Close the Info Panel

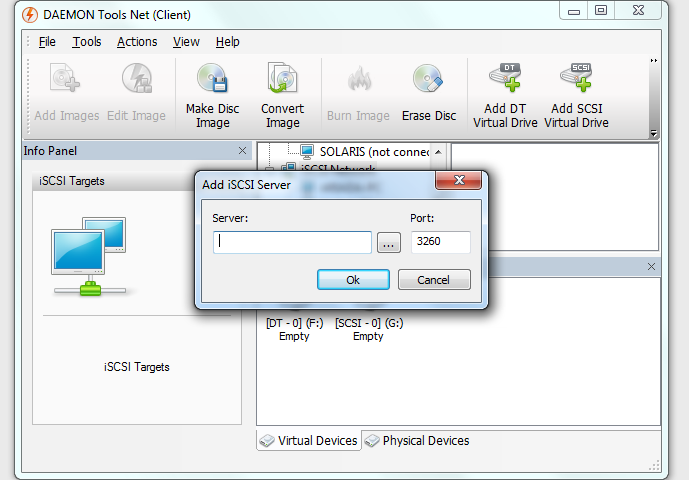pos(242,151)
